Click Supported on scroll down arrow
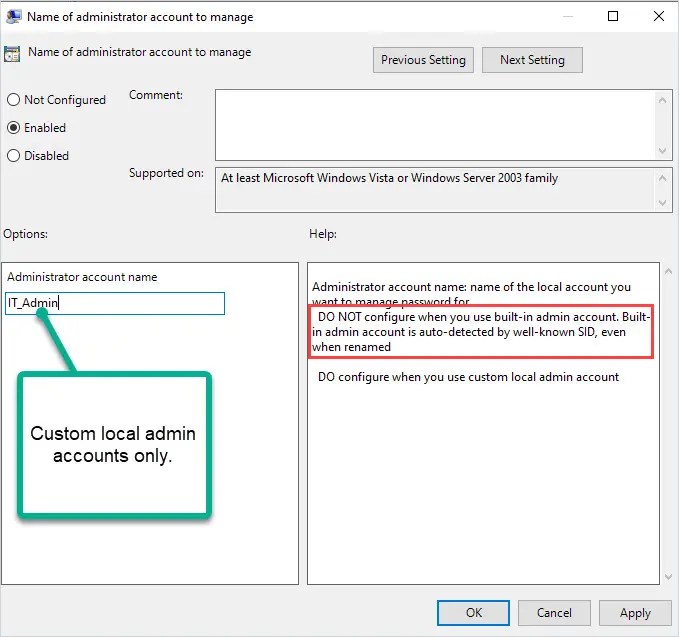The height and width of the screenshot is (637, 679). point(662,202)
